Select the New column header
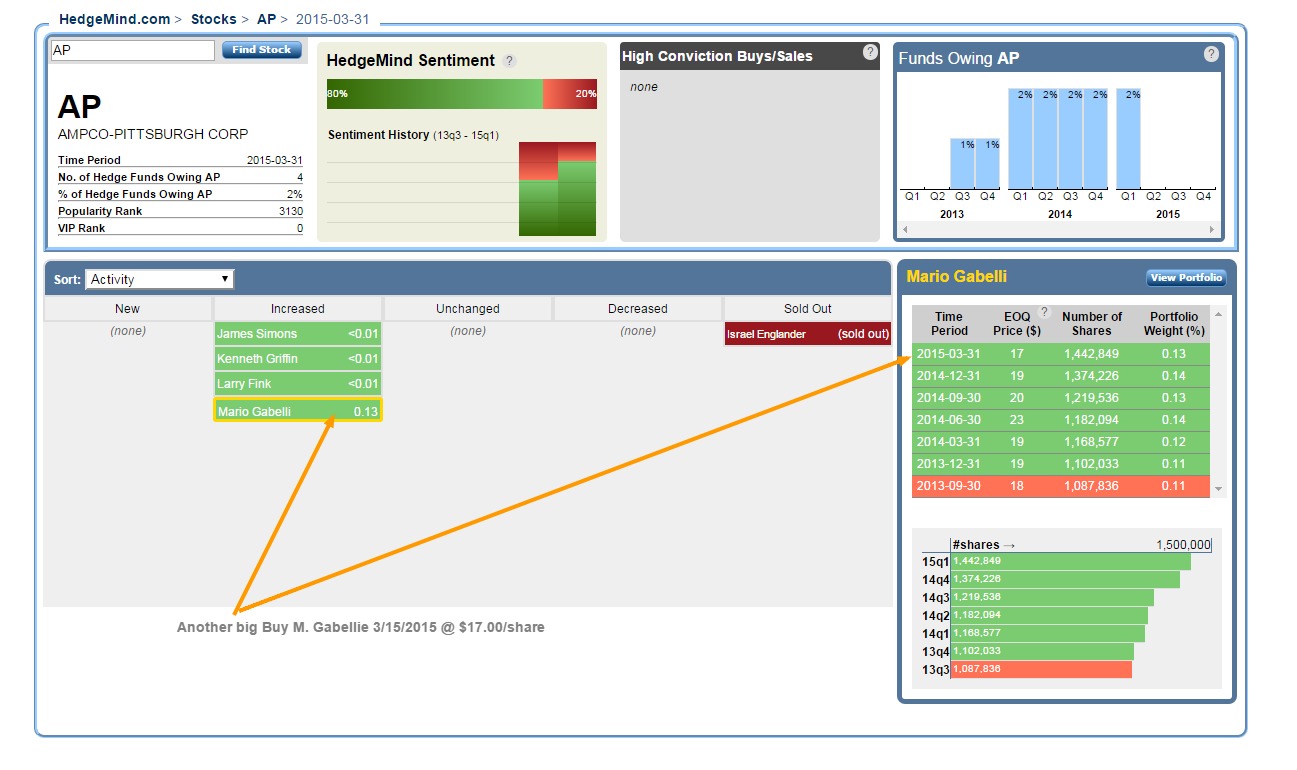This screenshot has height=770, width=1297. (x=128, y=309)
